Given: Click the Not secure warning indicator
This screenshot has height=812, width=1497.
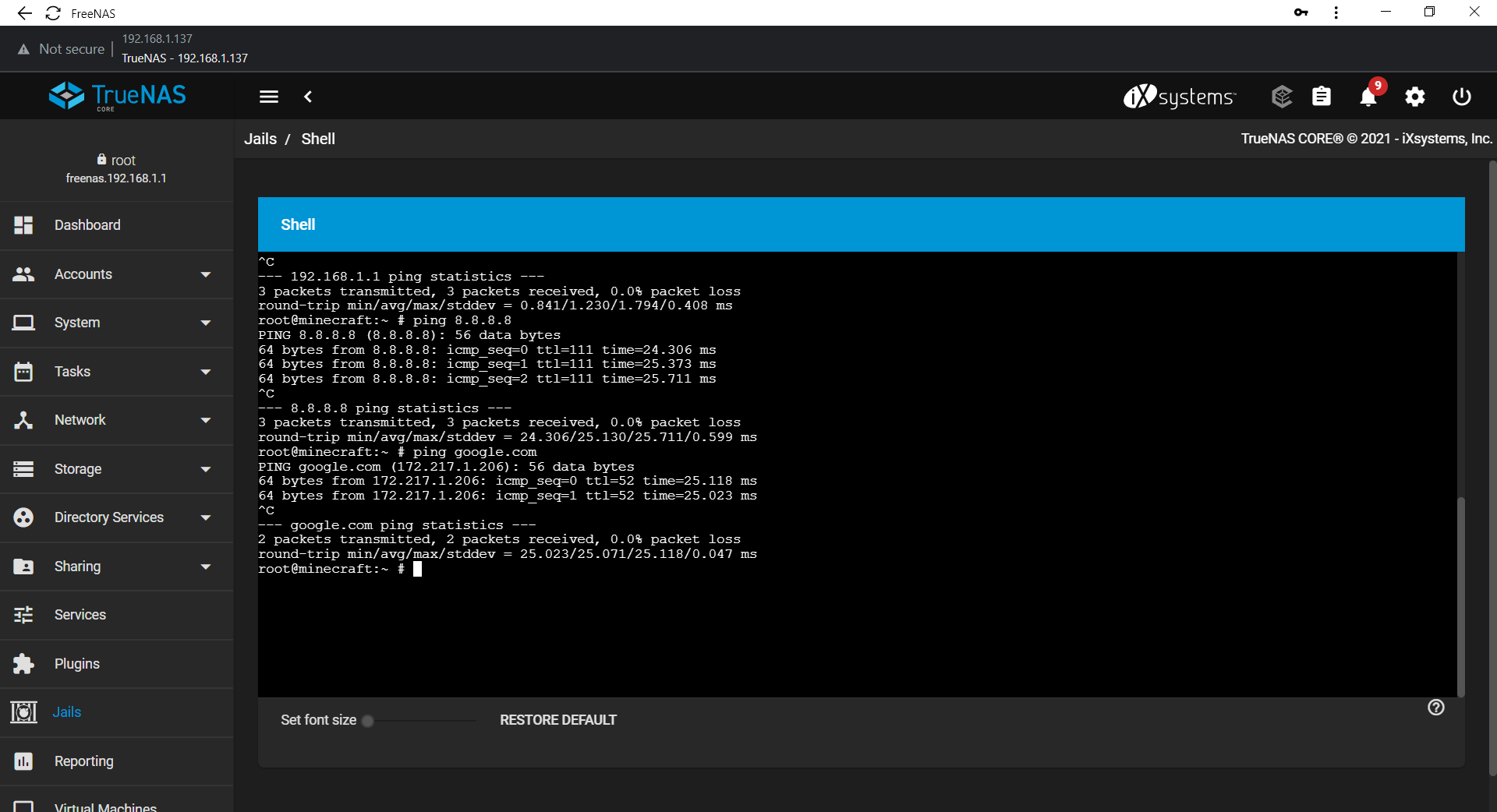Looking at the screenshot, I should pyautogui.click(x=61, y=49).
